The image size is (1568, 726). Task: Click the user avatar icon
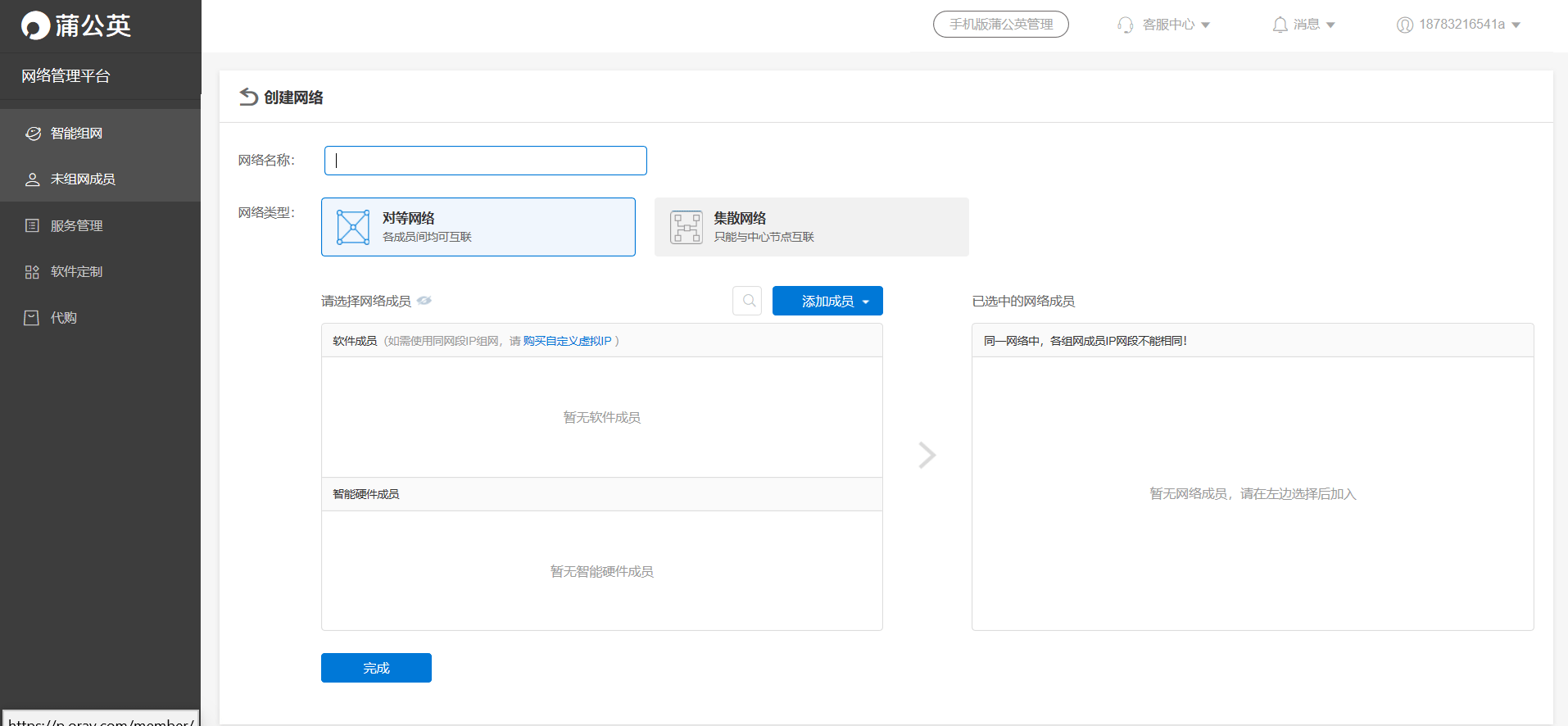pos(1405,25)
